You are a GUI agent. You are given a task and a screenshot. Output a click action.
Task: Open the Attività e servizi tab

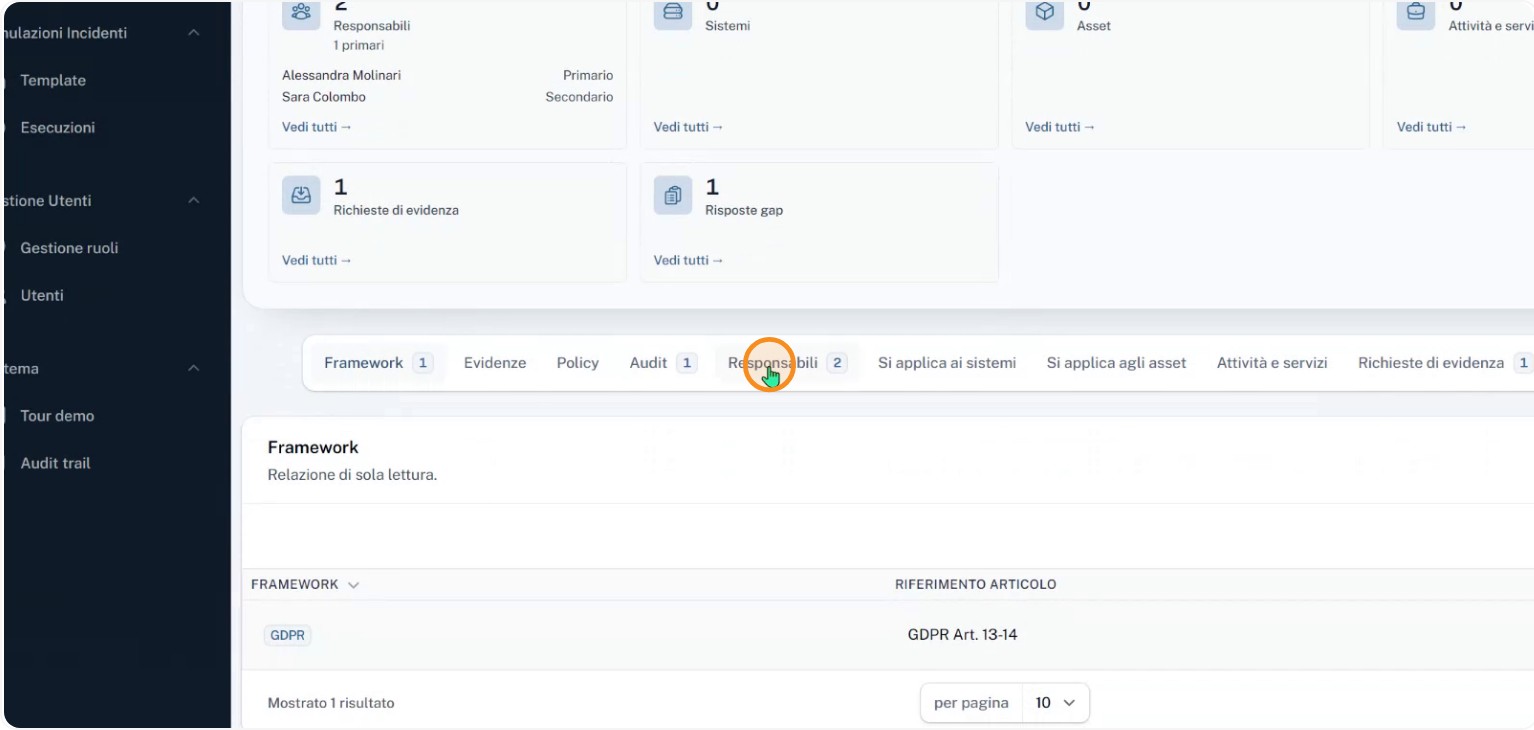click(1272, 363)
